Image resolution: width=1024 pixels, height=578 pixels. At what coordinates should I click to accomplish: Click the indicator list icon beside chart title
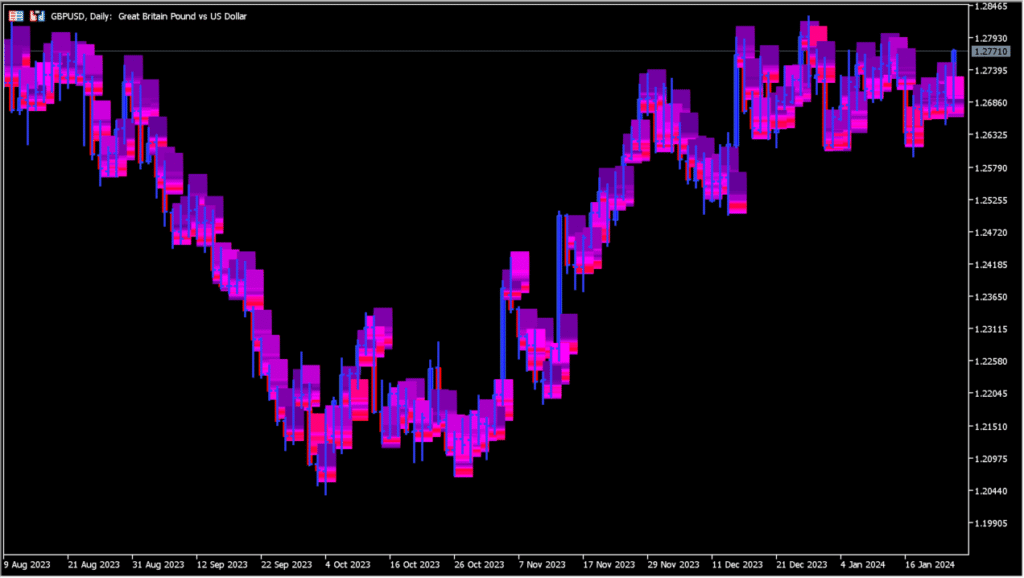coord(37,16)
